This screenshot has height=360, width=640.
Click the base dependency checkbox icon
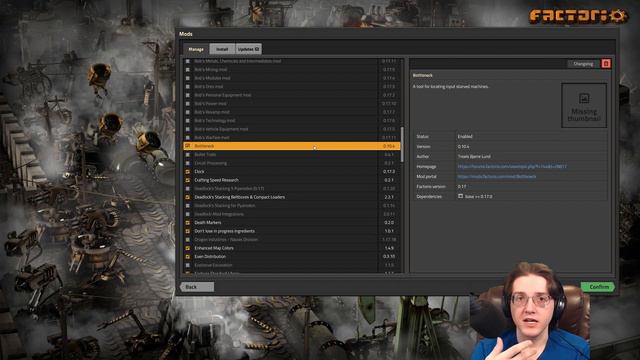pyautogui.click(x=460, y=196)
